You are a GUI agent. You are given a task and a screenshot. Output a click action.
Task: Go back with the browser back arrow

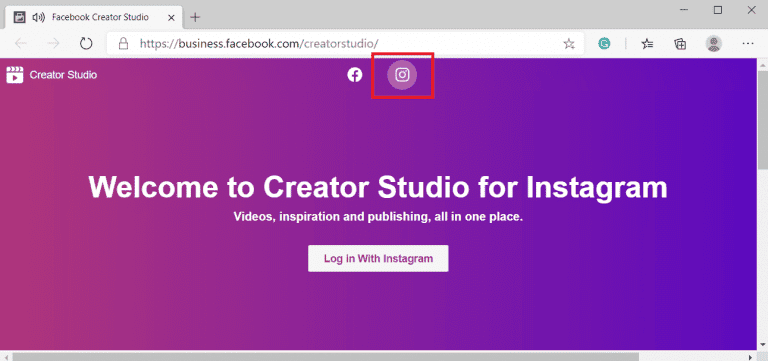point(21,44)
